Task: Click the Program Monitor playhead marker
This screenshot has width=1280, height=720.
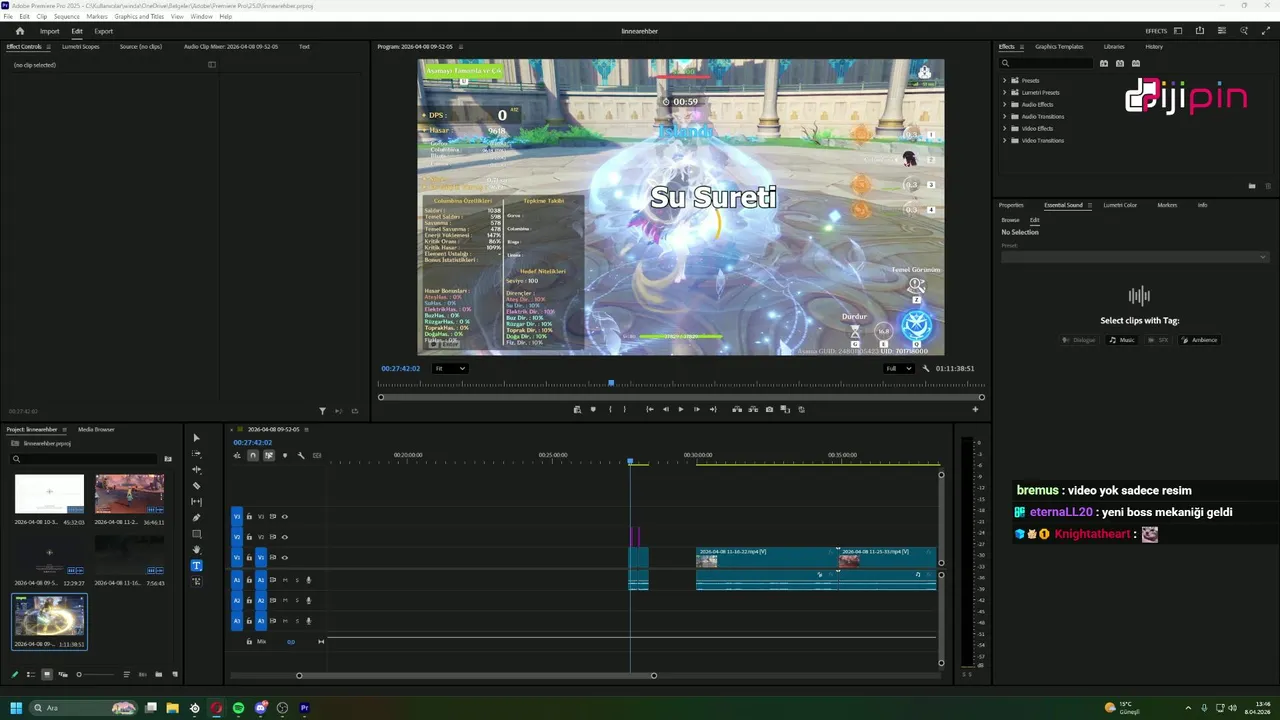Action: [611, 383]
